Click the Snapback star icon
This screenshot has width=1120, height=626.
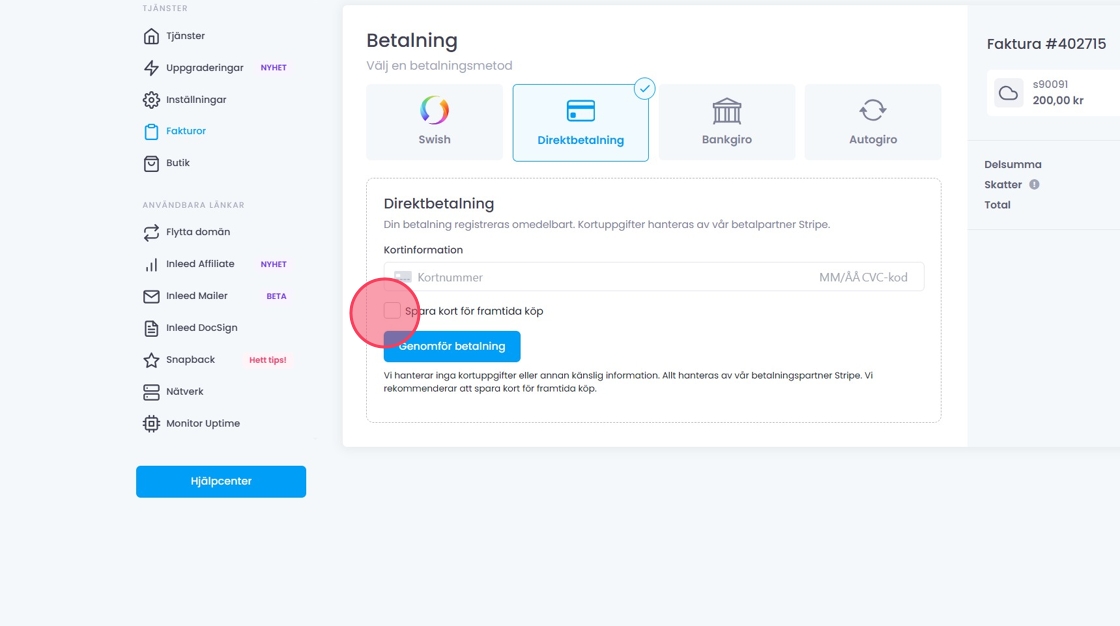point(151,360)
